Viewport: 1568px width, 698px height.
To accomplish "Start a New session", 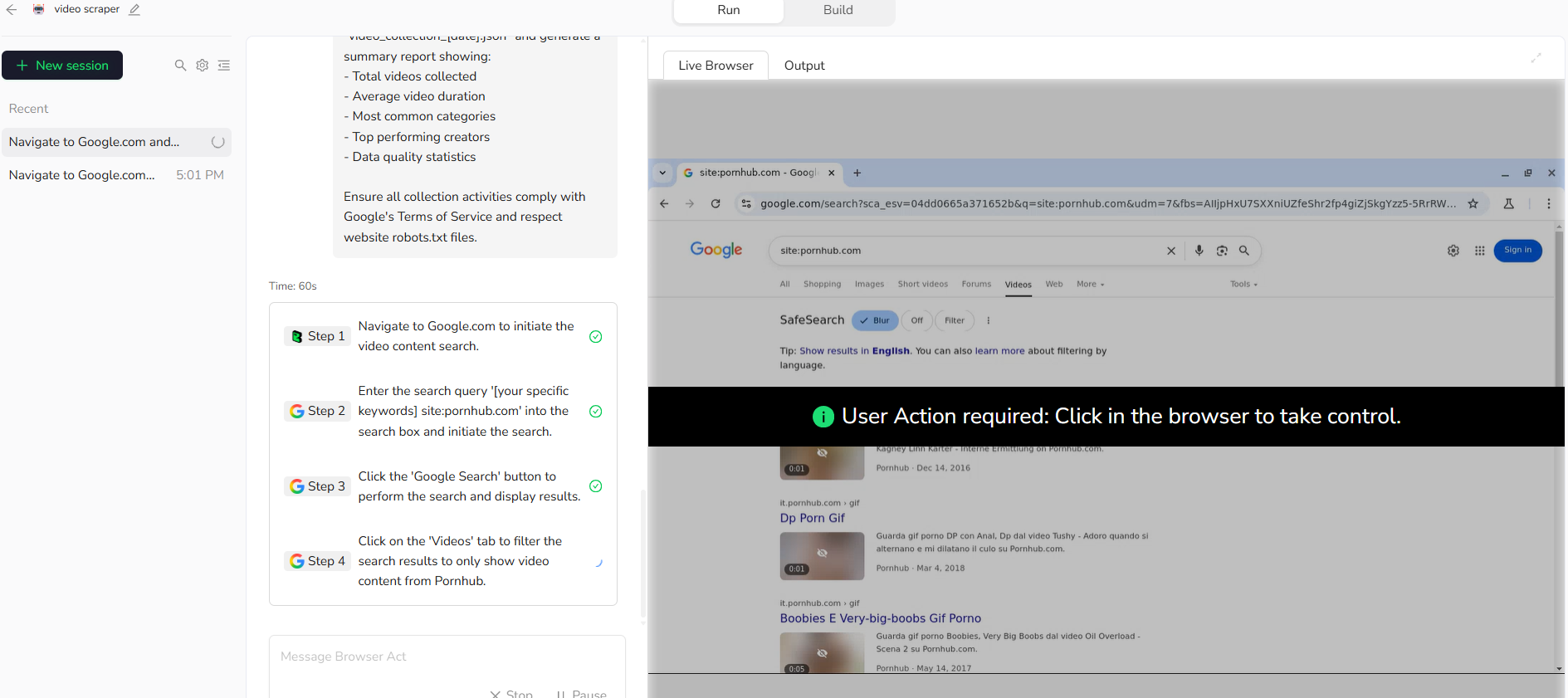I will tap(62, 66).
